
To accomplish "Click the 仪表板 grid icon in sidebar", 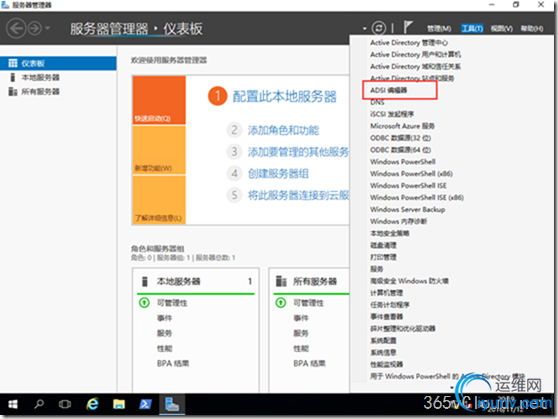I will (x=13, y=63).
